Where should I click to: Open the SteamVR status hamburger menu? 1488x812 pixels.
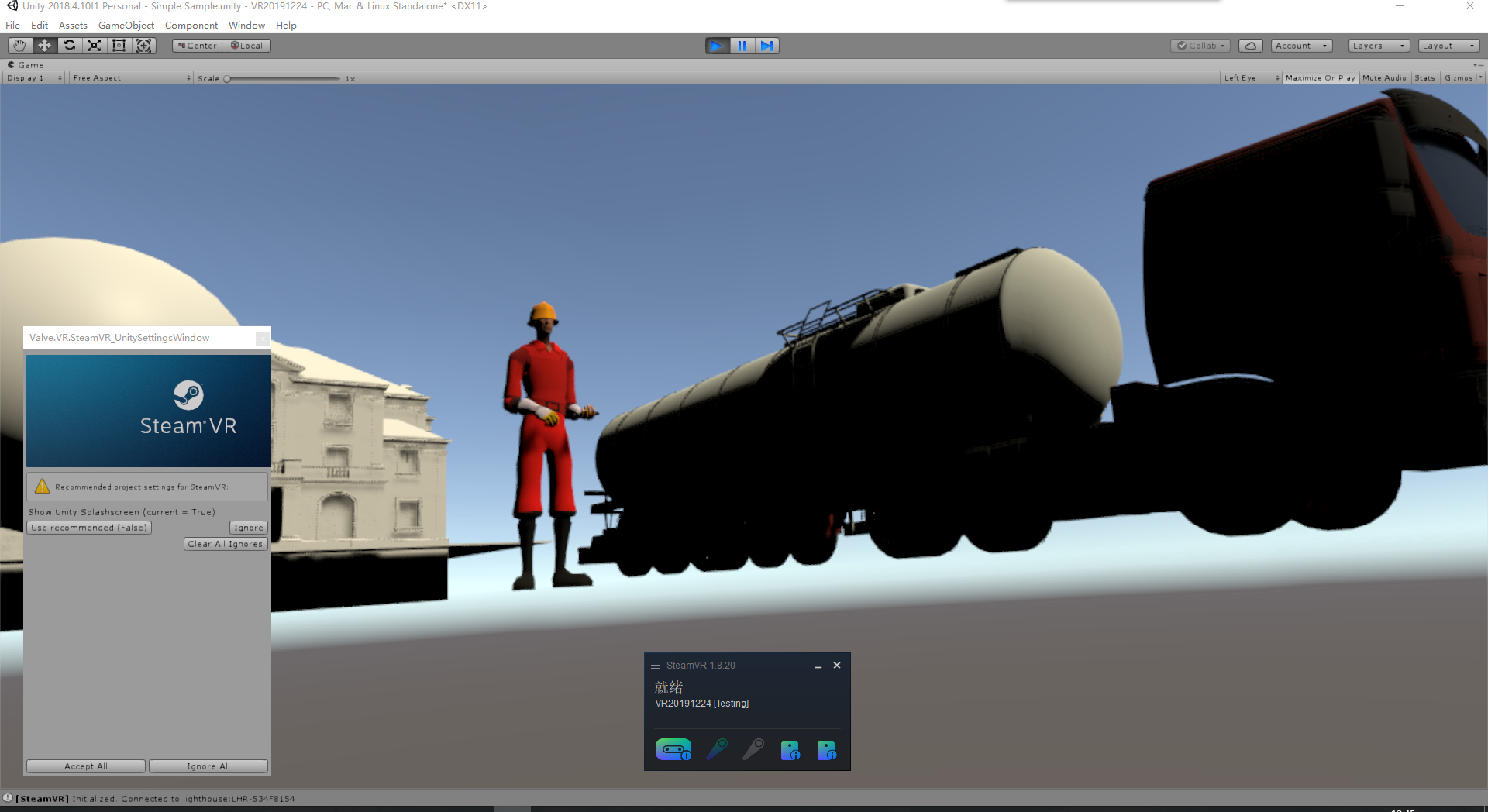pyautogui.click(x=656, y=666)
